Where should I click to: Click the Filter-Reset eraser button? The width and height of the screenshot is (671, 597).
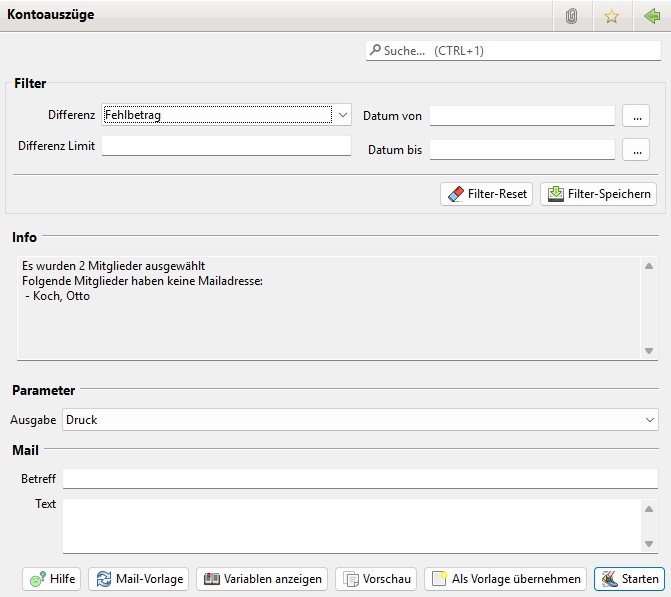point(486,194)
